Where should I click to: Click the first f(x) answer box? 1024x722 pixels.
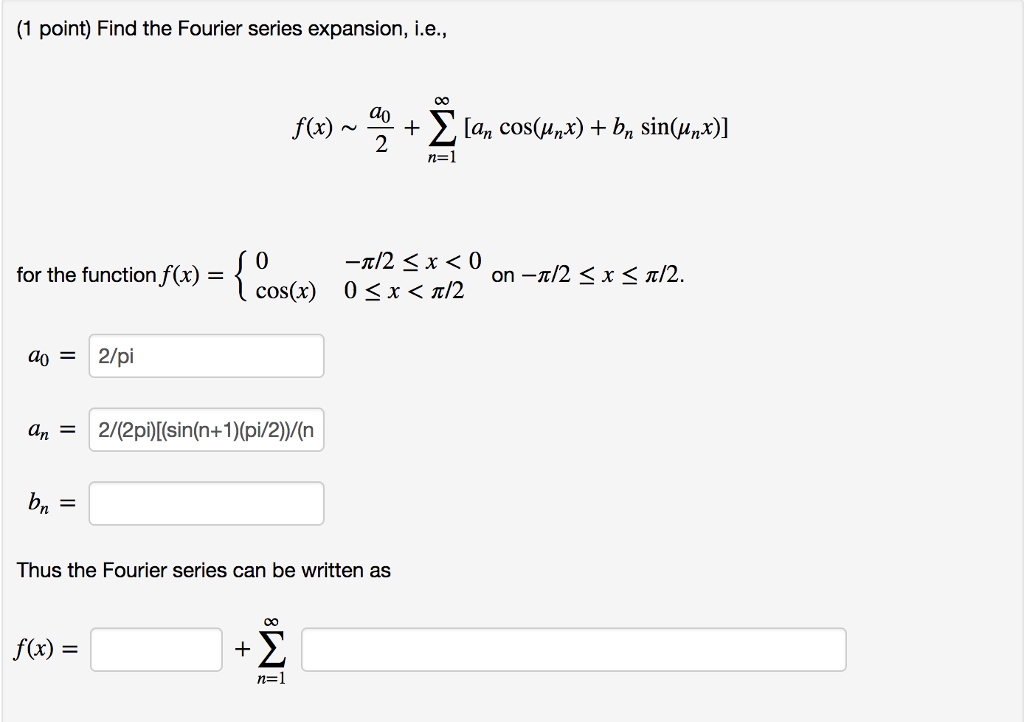[x=155, y=648]
